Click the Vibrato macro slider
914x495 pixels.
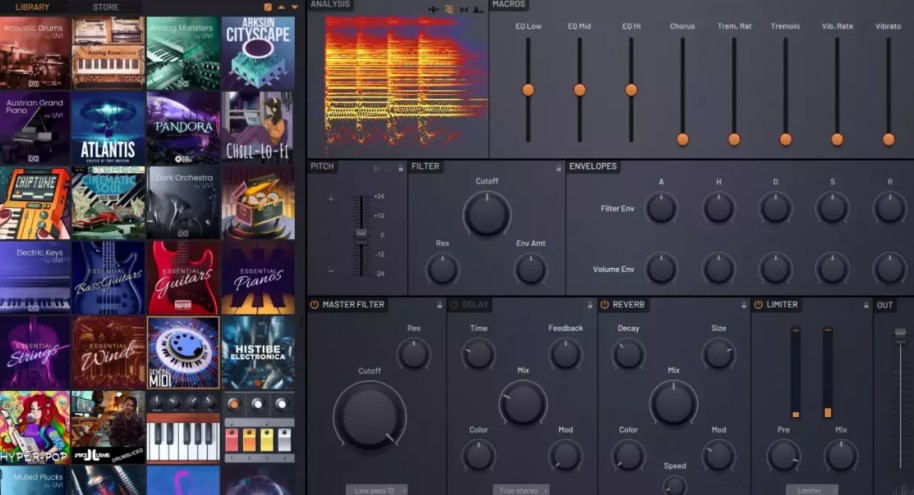click(x=888, y=90)
